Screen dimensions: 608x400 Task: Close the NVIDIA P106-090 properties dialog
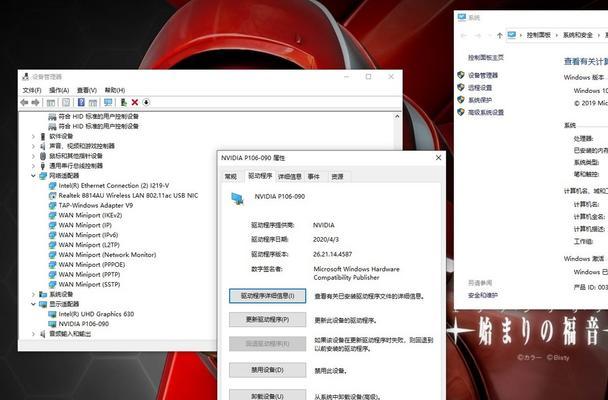[438, 158]
